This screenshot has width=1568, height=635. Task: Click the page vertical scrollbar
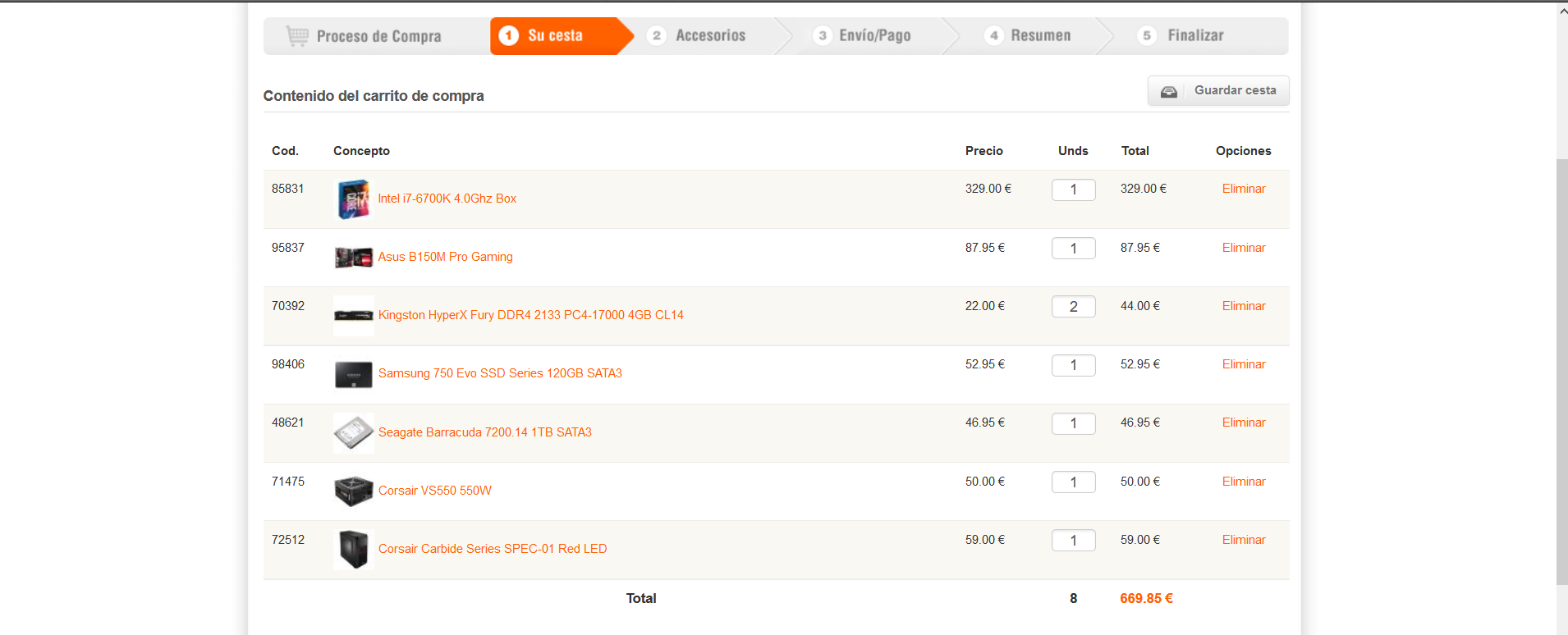tap(1562, 372)
